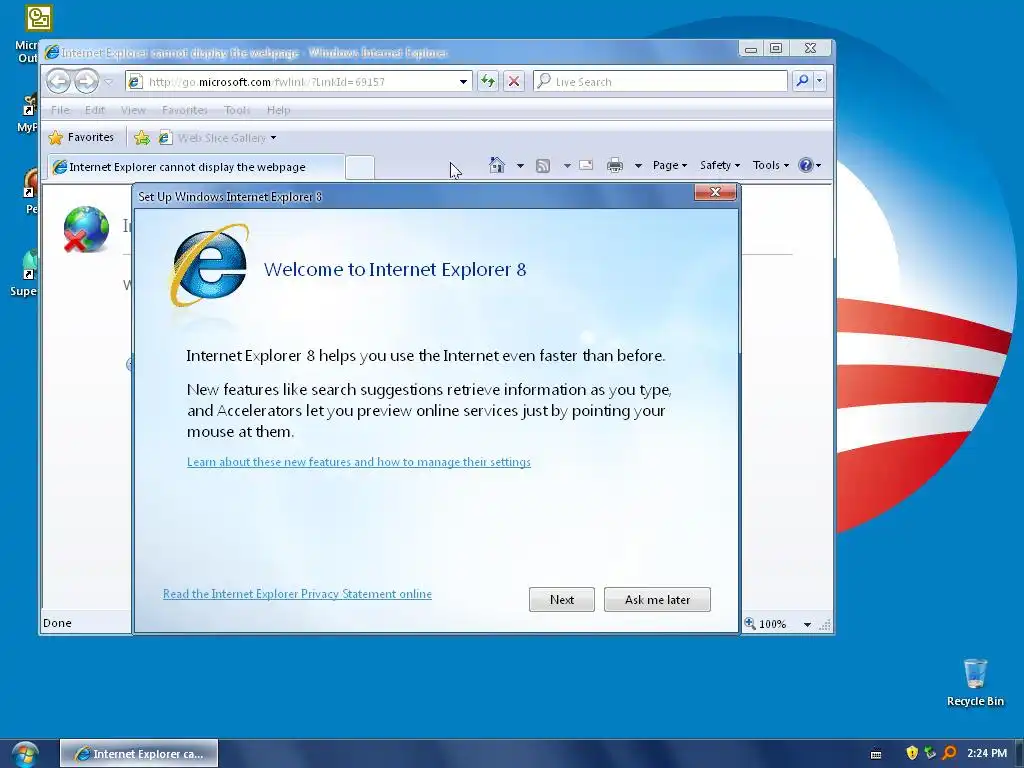Screen dimensions: 1024x768
Task: Click Internet Explorer taskbar button
Action: 139,754
